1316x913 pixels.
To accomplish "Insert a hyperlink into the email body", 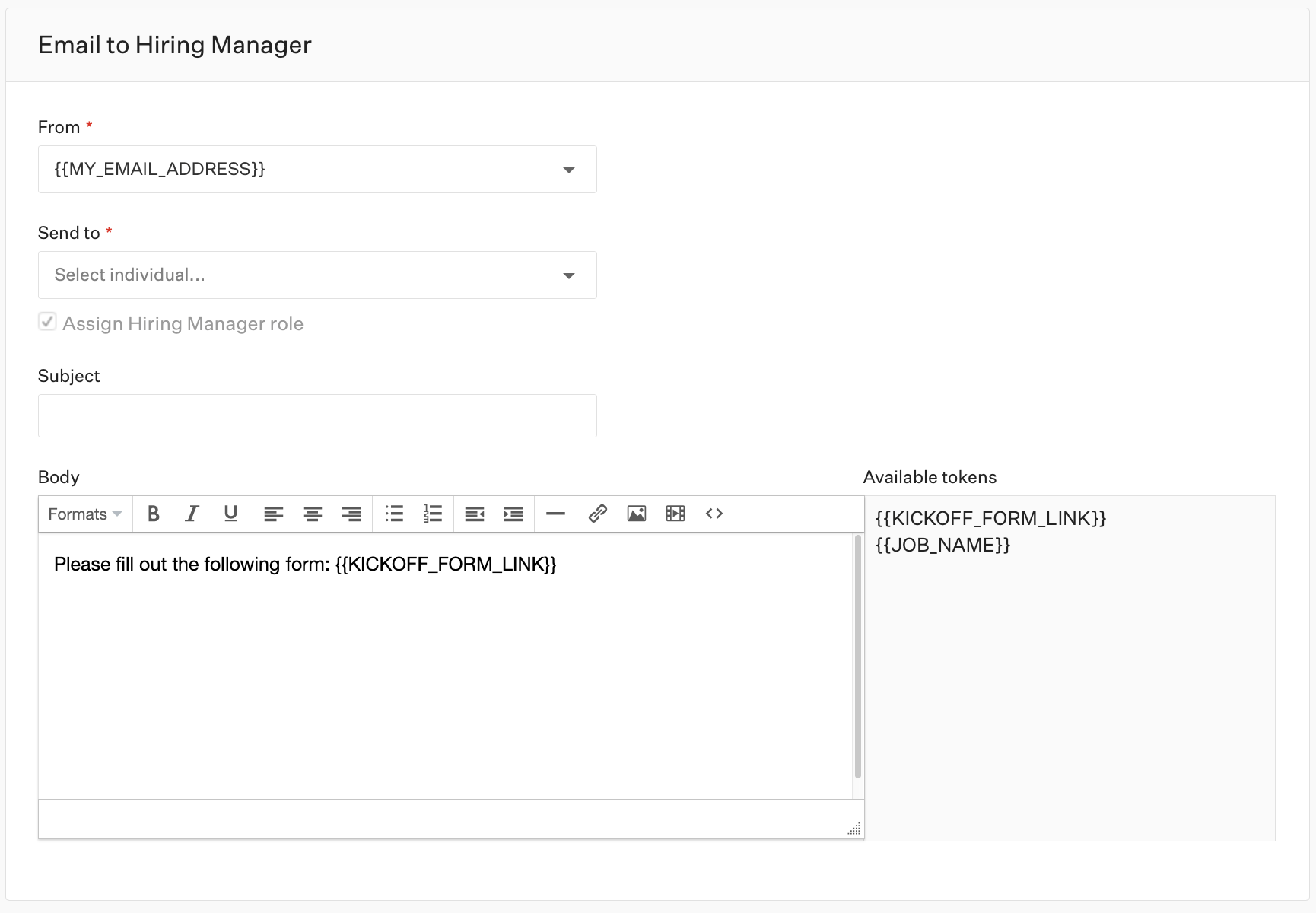I will point(597,514).
